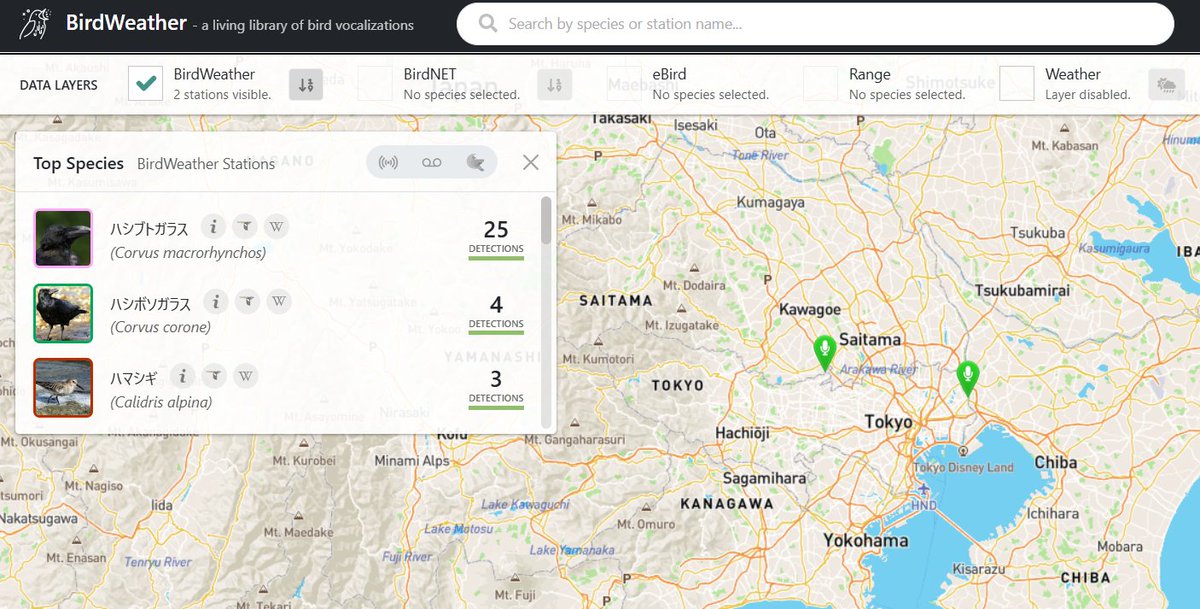The image size is (1200, 609).
Task: Disable the BirdWeather layer checkbox
Action: [145, 84]
